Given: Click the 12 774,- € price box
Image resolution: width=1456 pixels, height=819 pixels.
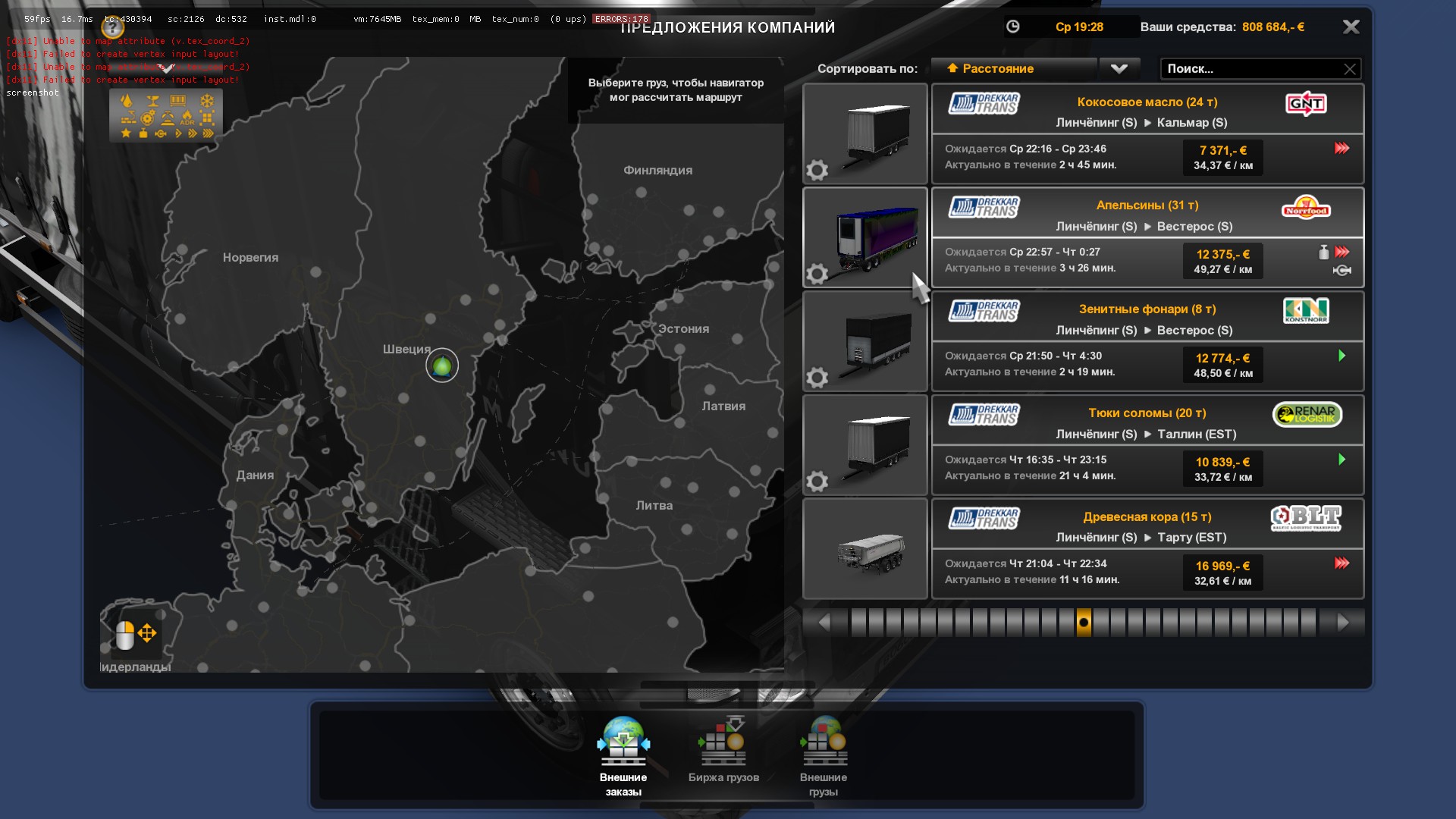Looking at the screenshot, I should pos(1222,365).
